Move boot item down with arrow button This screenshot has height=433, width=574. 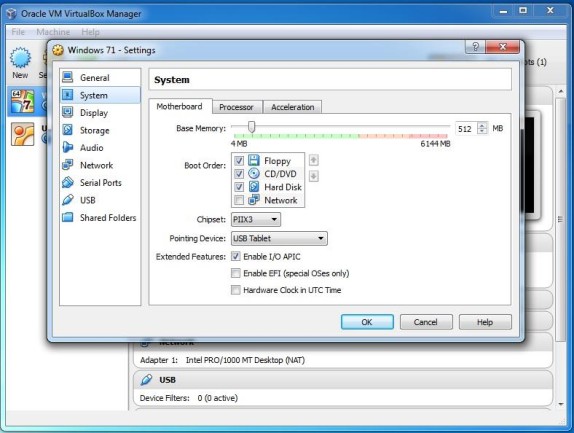pyautogui.click(x=314, y=176)
